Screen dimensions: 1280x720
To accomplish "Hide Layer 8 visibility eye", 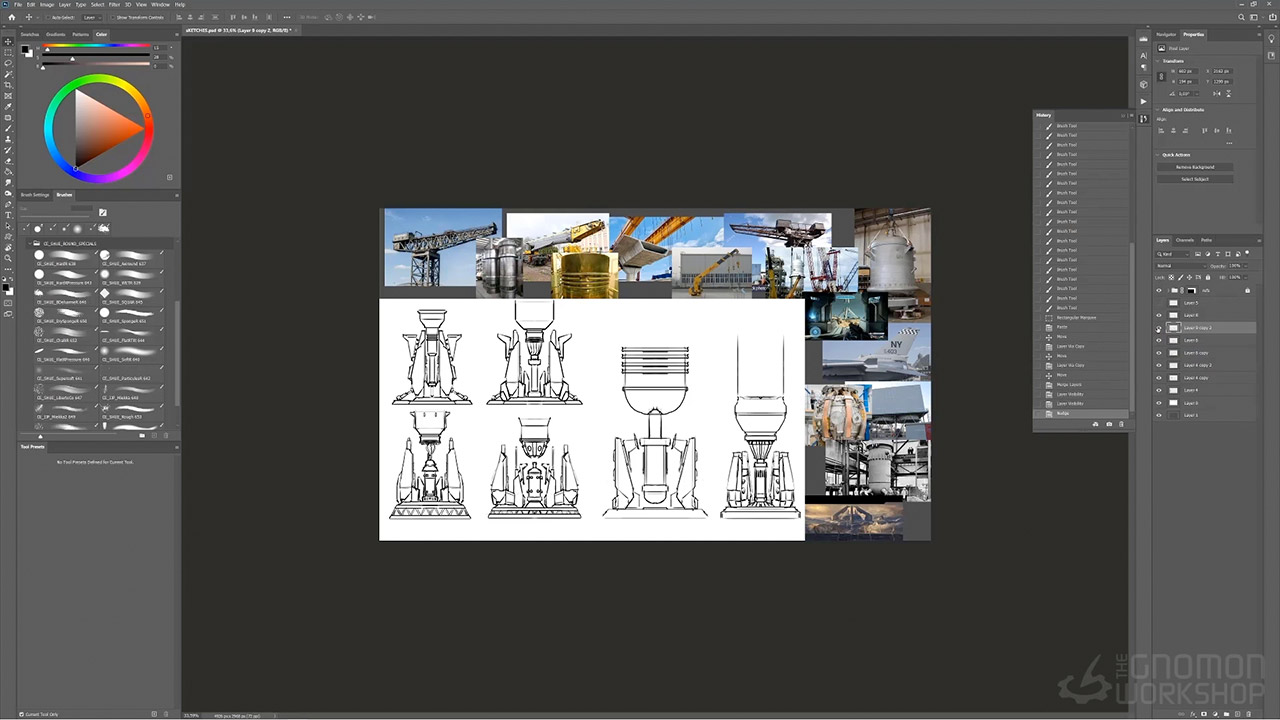I will (1159, 315).
